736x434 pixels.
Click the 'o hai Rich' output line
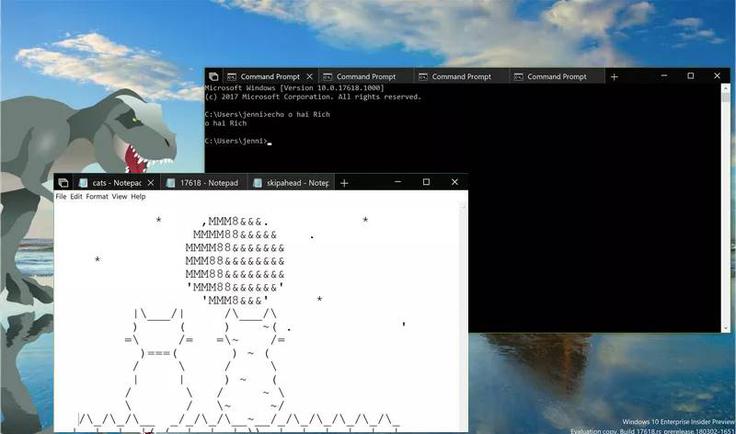click(x=226, y=123)
